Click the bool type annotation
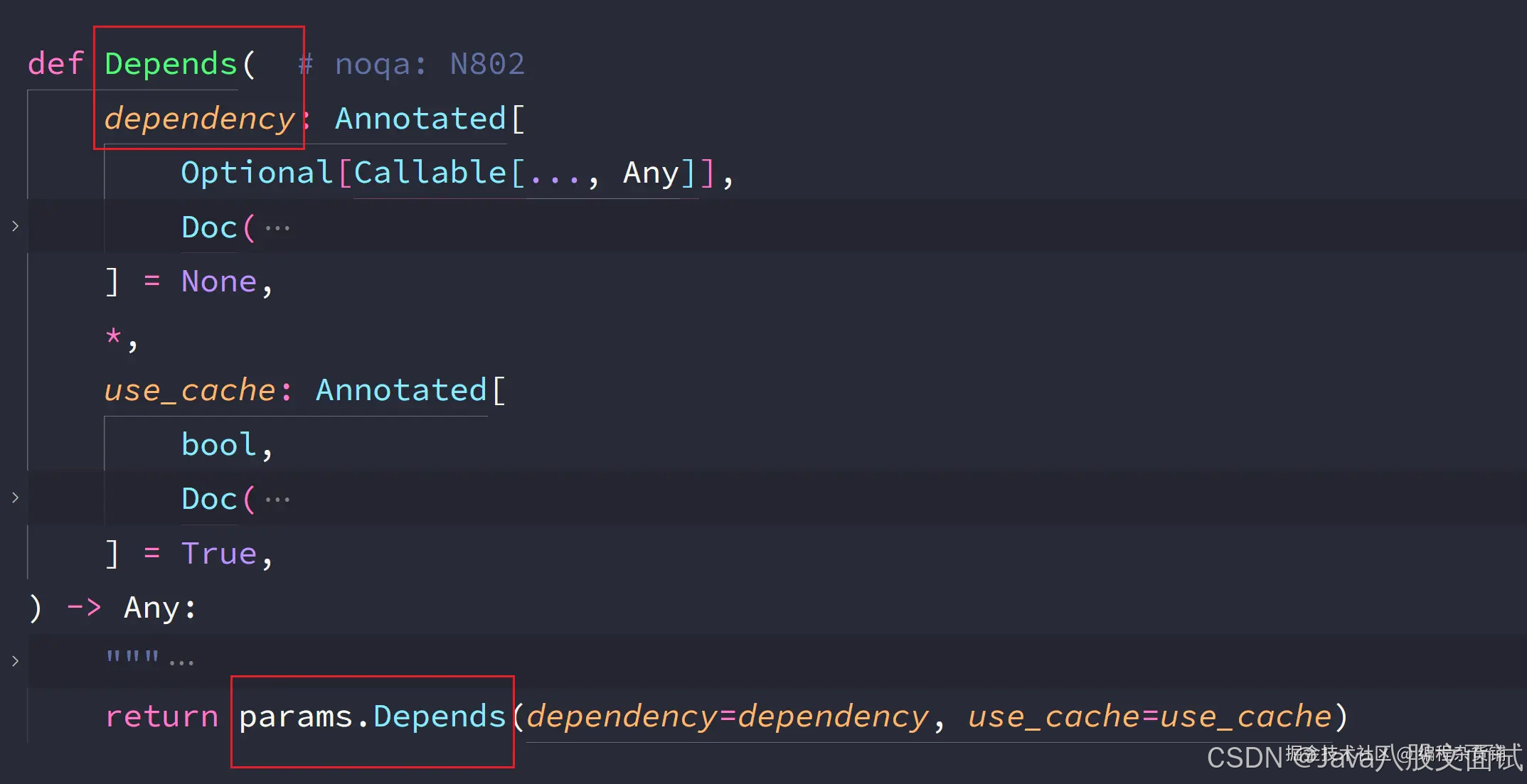Screen dimensions: 1527x784 (x=218, y=445)
